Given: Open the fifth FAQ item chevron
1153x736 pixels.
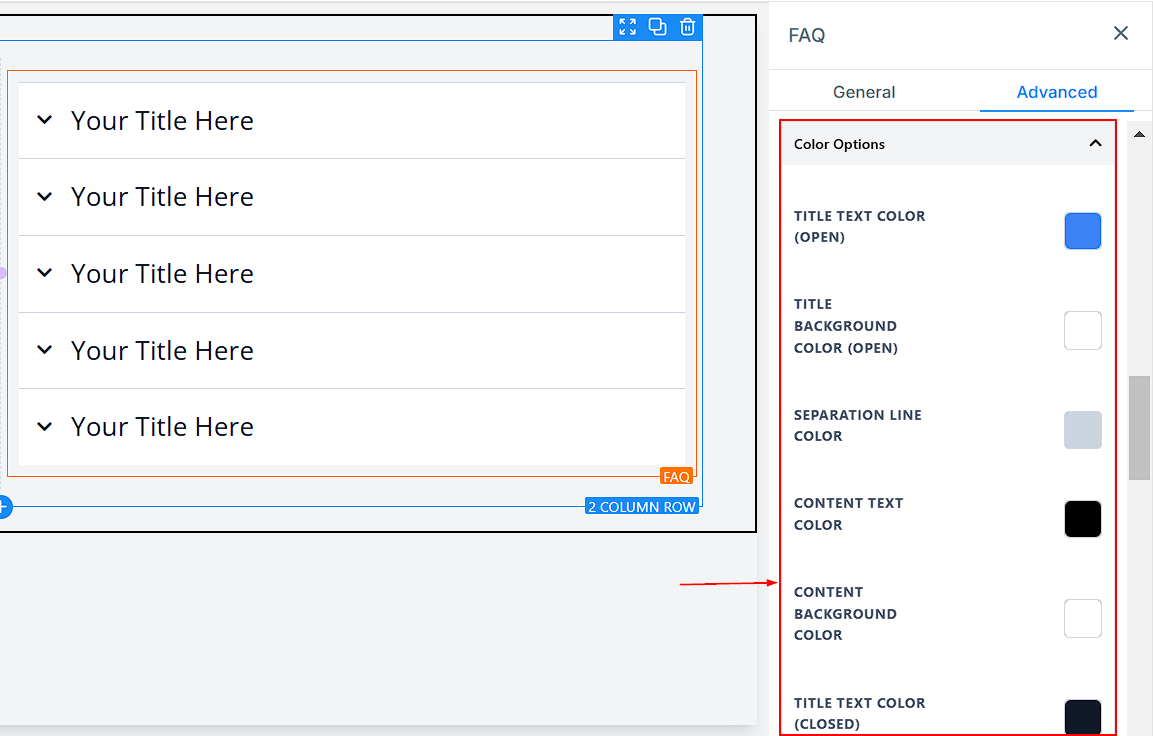Looking at the screenshot, I should pyautogui.click(x=44, y=427).
